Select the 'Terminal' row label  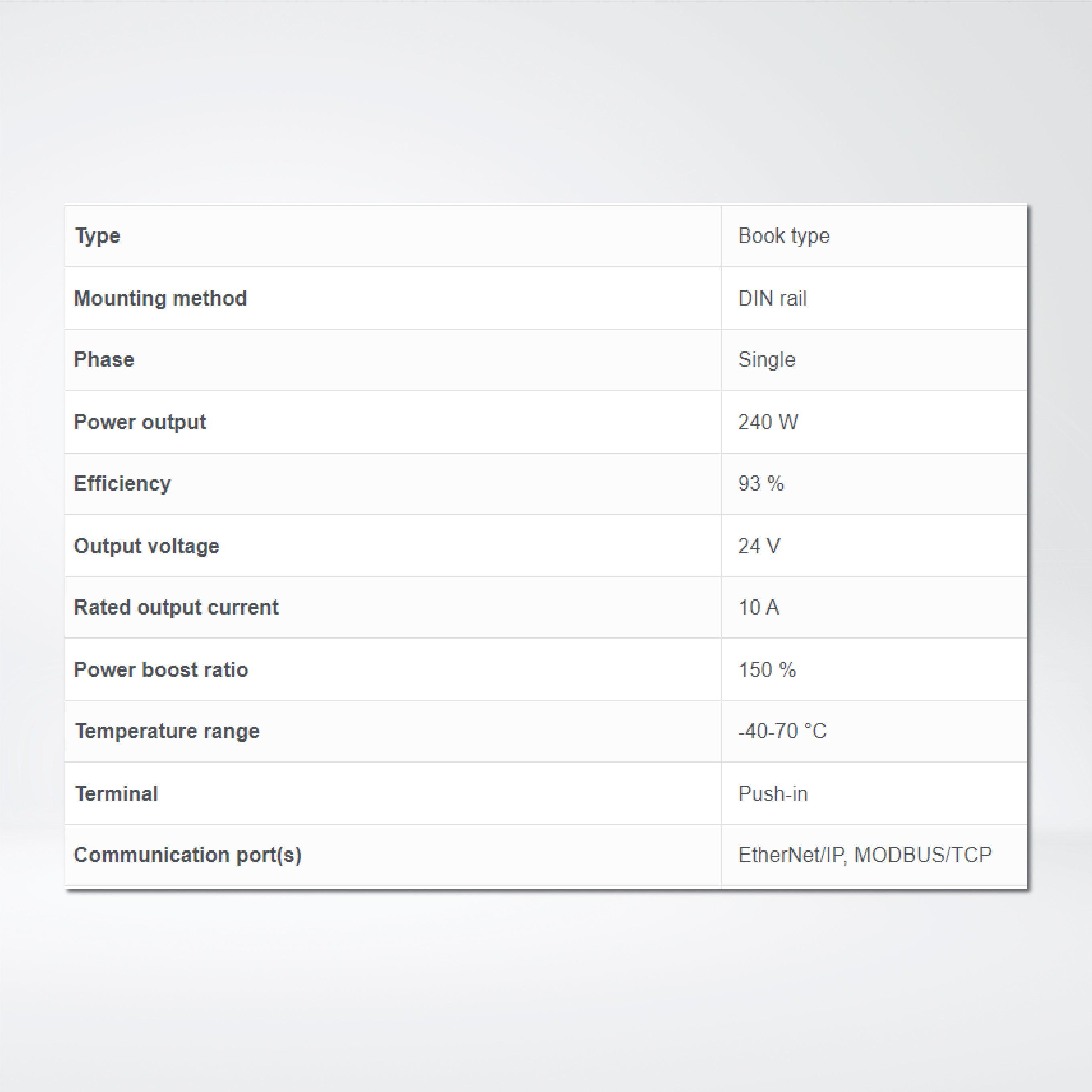click(116, 794)
